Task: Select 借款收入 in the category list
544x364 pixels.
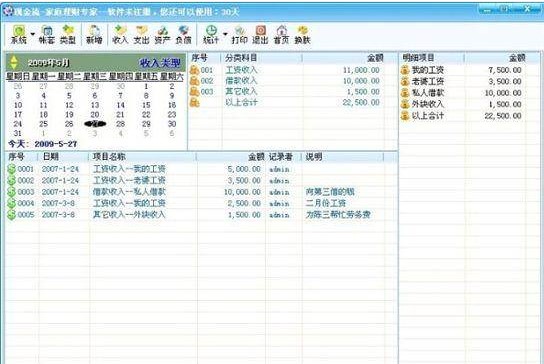Action: [x=241, y=81]
